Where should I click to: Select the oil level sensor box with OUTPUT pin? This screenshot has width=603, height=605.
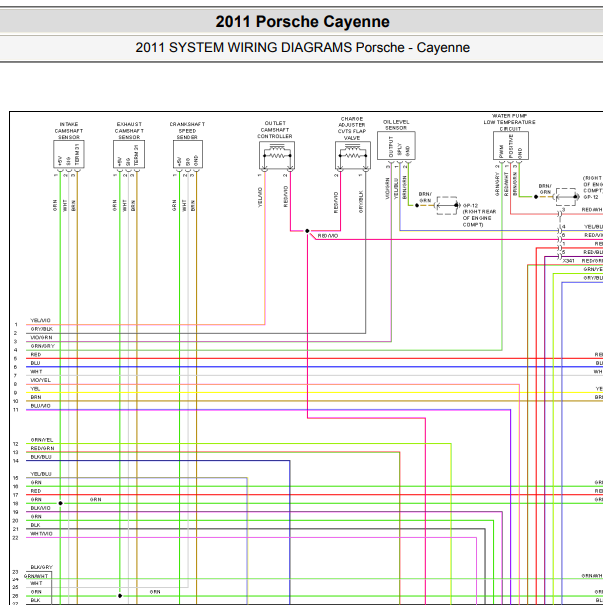click(396, 145)
